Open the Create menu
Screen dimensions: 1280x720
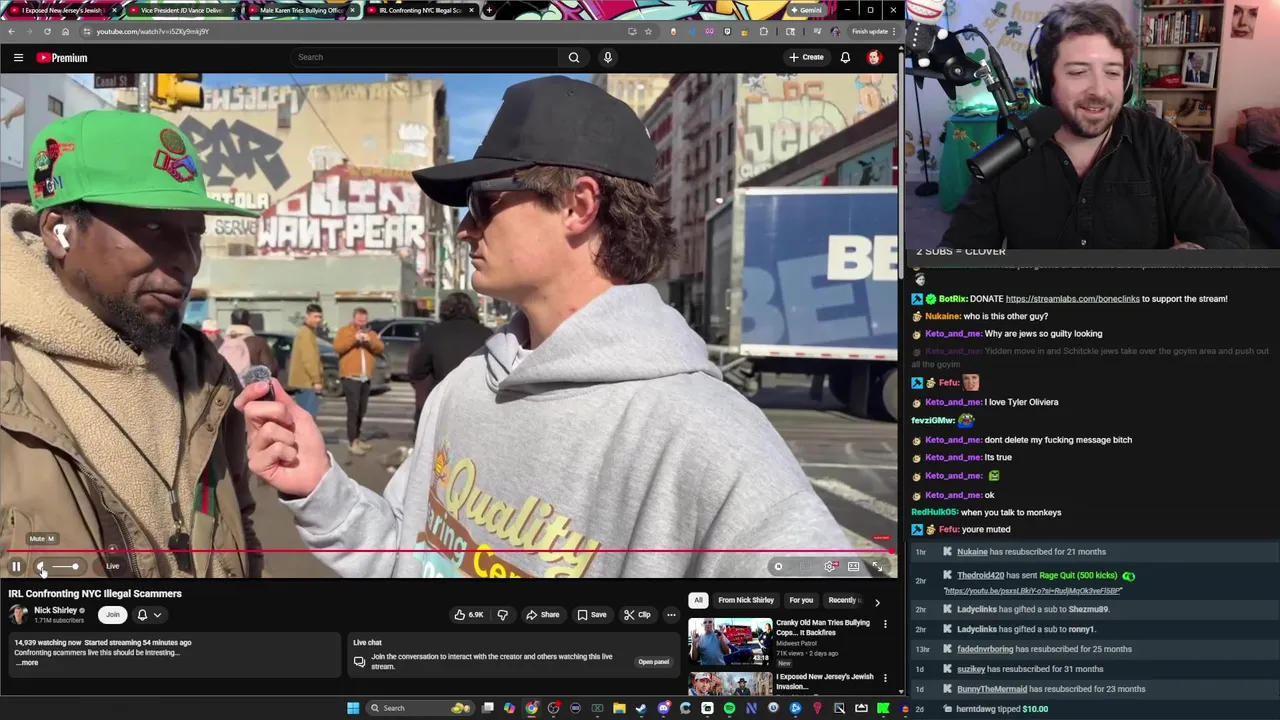click(806, 57)
